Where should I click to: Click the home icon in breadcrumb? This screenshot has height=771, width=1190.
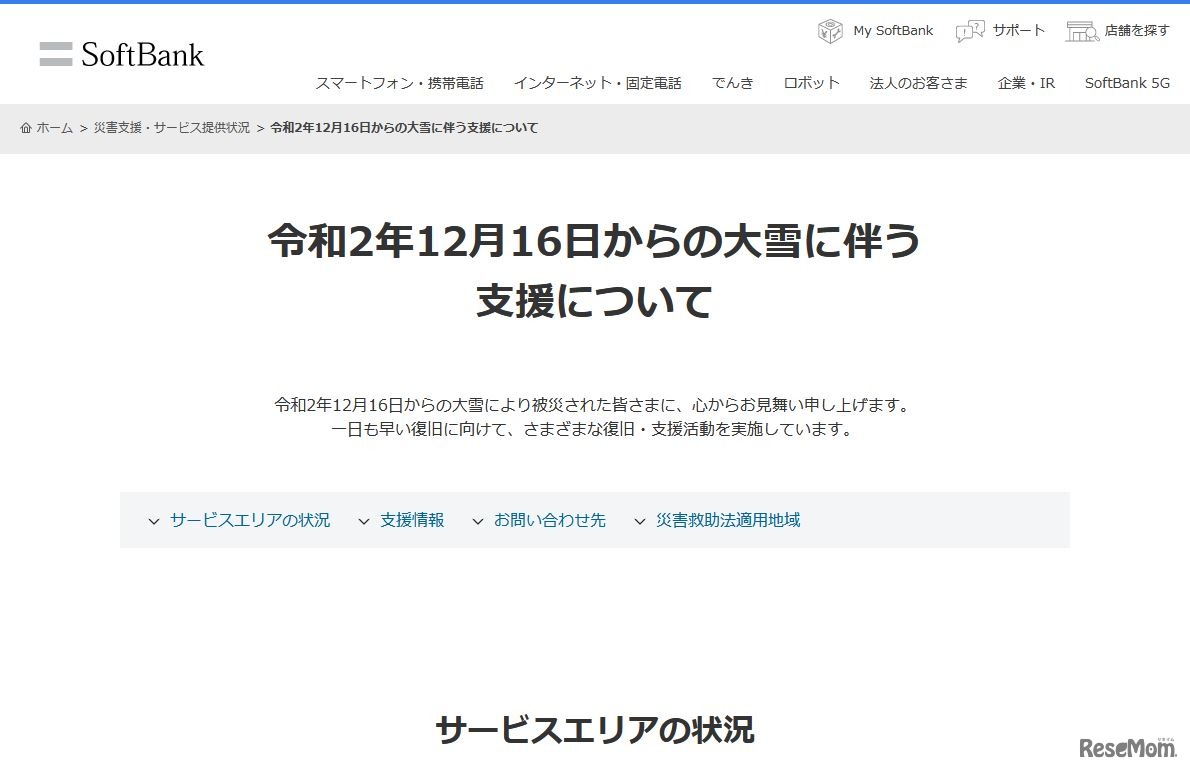click(26, 127)
